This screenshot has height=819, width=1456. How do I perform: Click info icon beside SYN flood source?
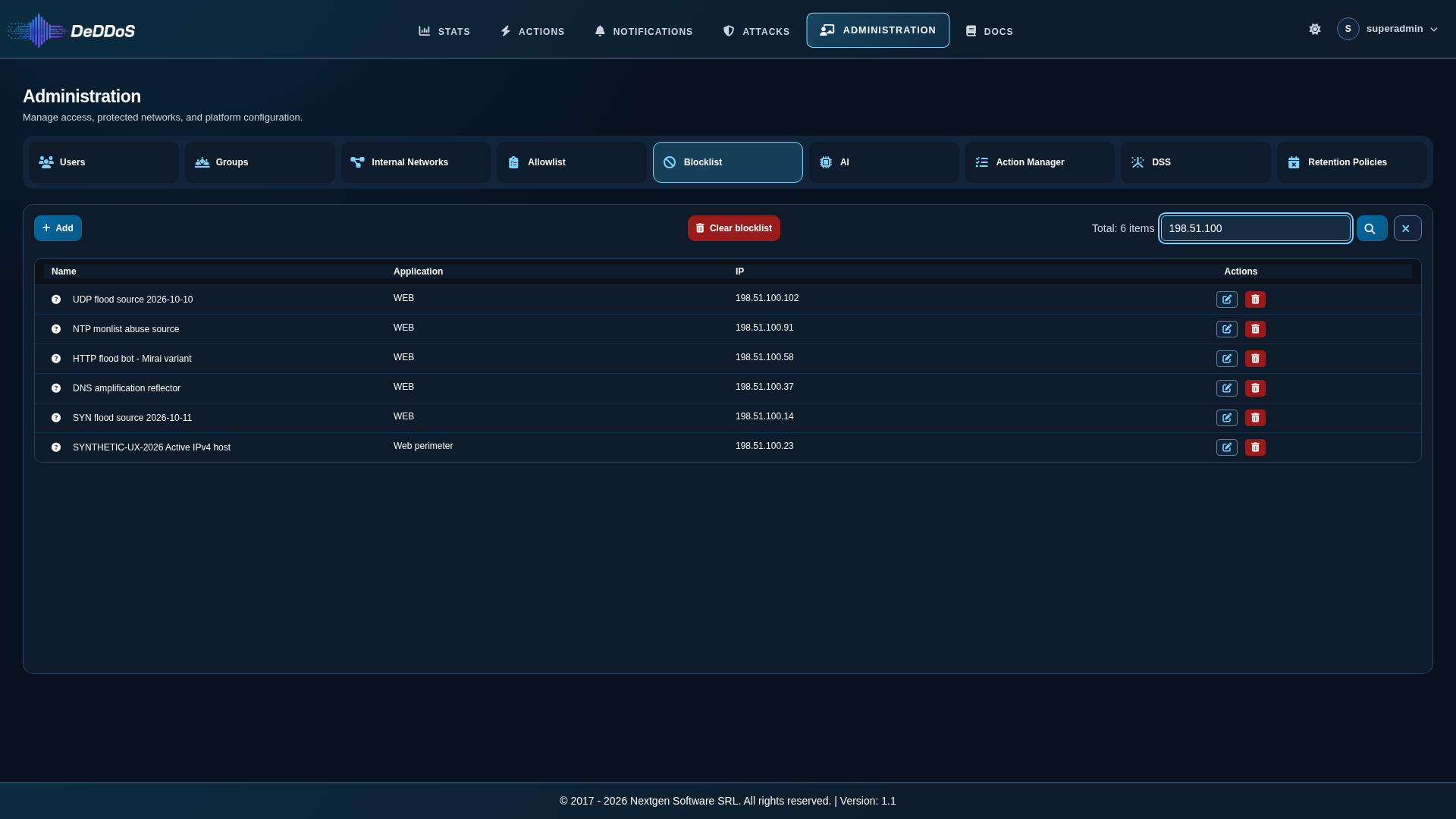click(56, 418)
